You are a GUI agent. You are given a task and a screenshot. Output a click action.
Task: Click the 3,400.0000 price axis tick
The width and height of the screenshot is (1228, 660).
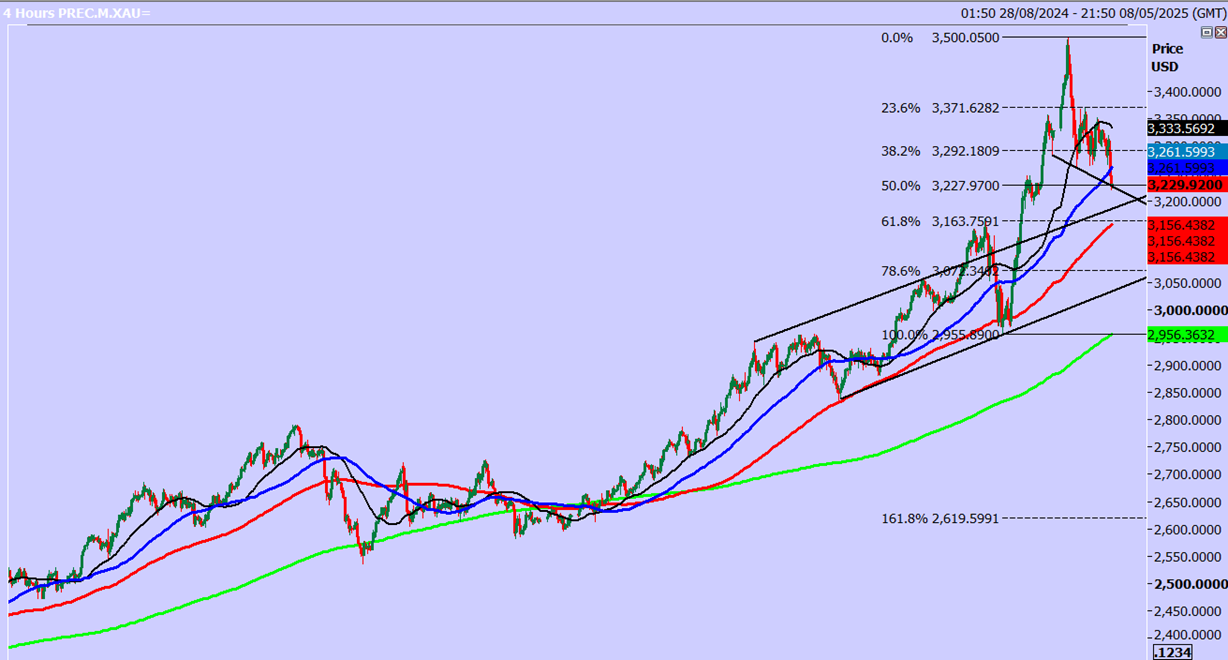[1188, 92]
